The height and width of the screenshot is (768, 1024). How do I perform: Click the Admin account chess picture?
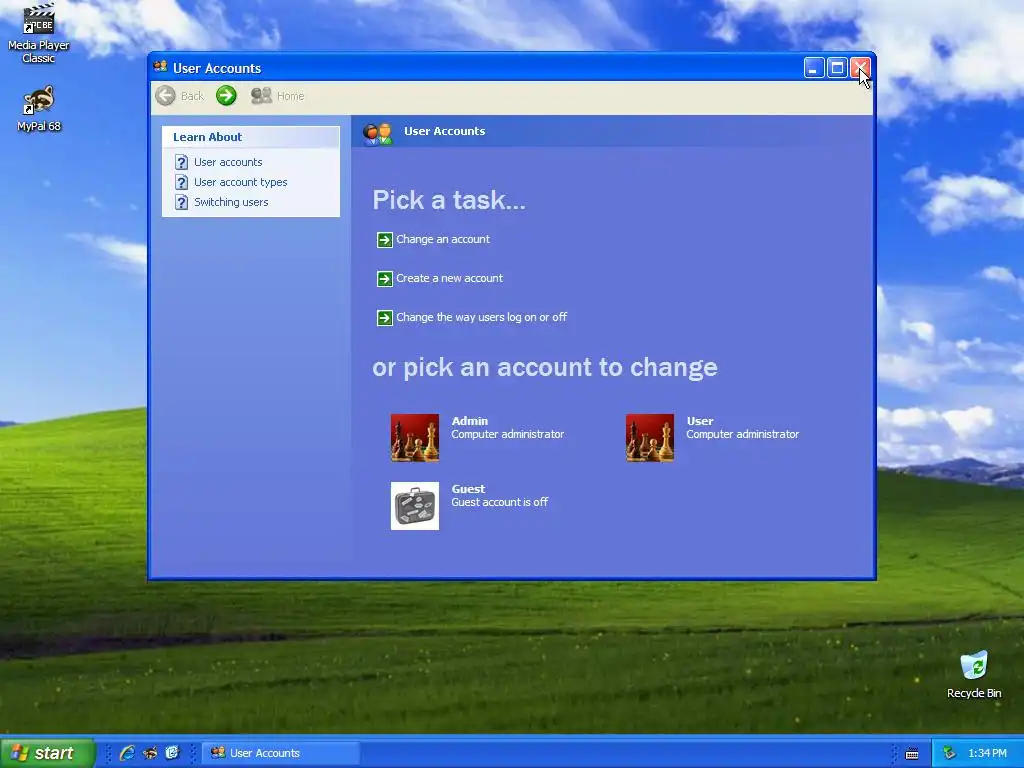coord(415,438)
